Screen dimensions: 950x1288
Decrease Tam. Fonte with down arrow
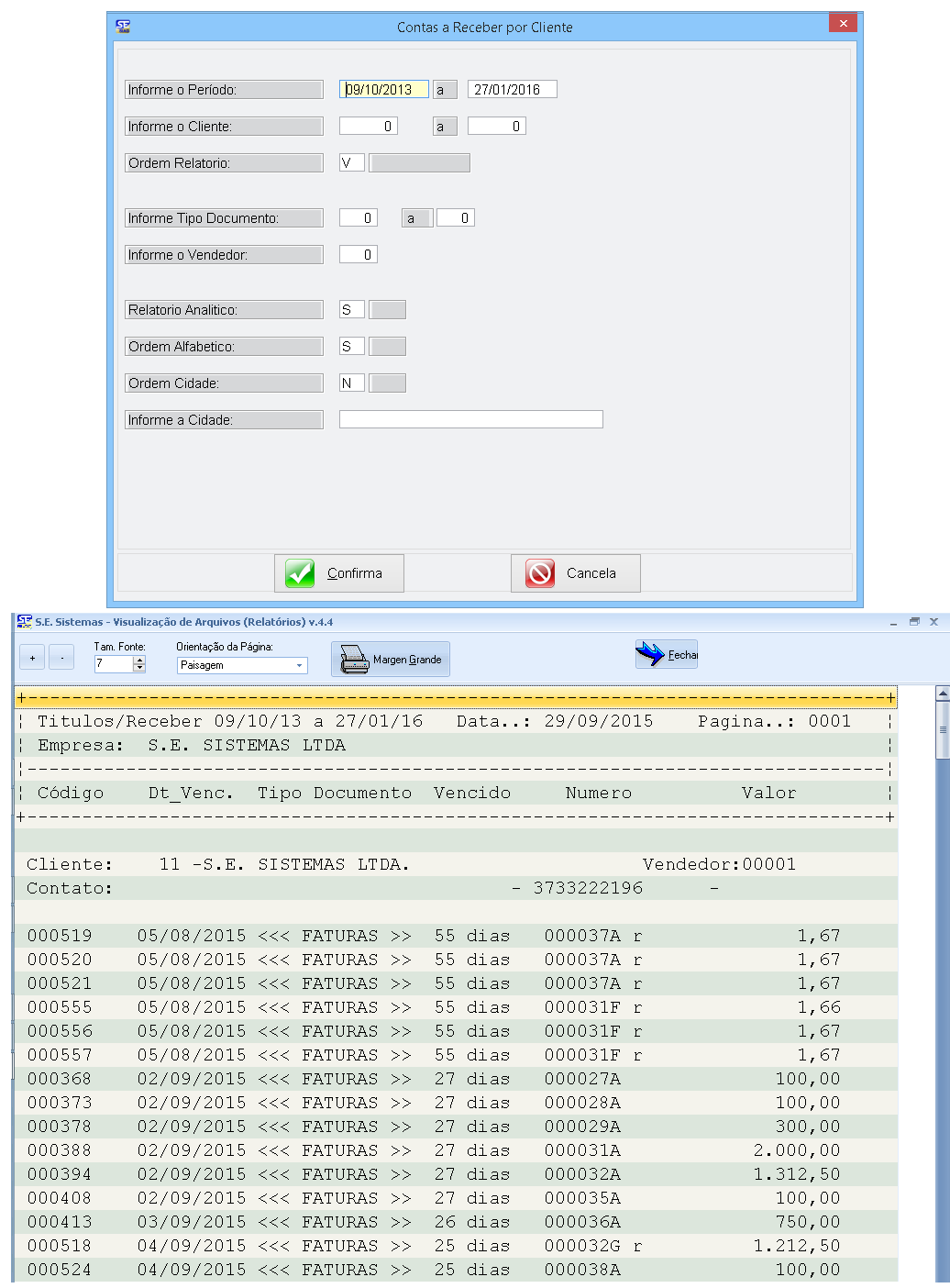pos(139,668)
